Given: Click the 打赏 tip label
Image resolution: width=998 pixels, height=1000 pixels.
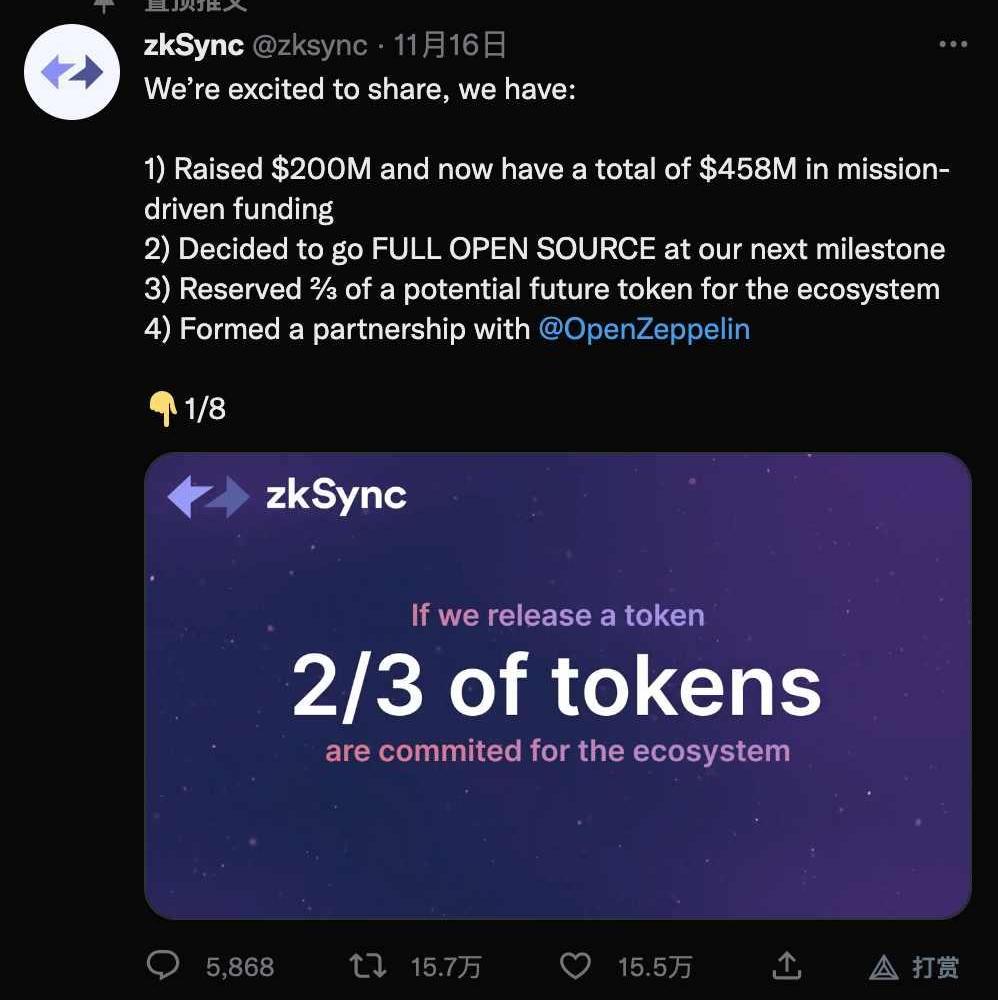Looking at the screenshot, I should (935, 966).
